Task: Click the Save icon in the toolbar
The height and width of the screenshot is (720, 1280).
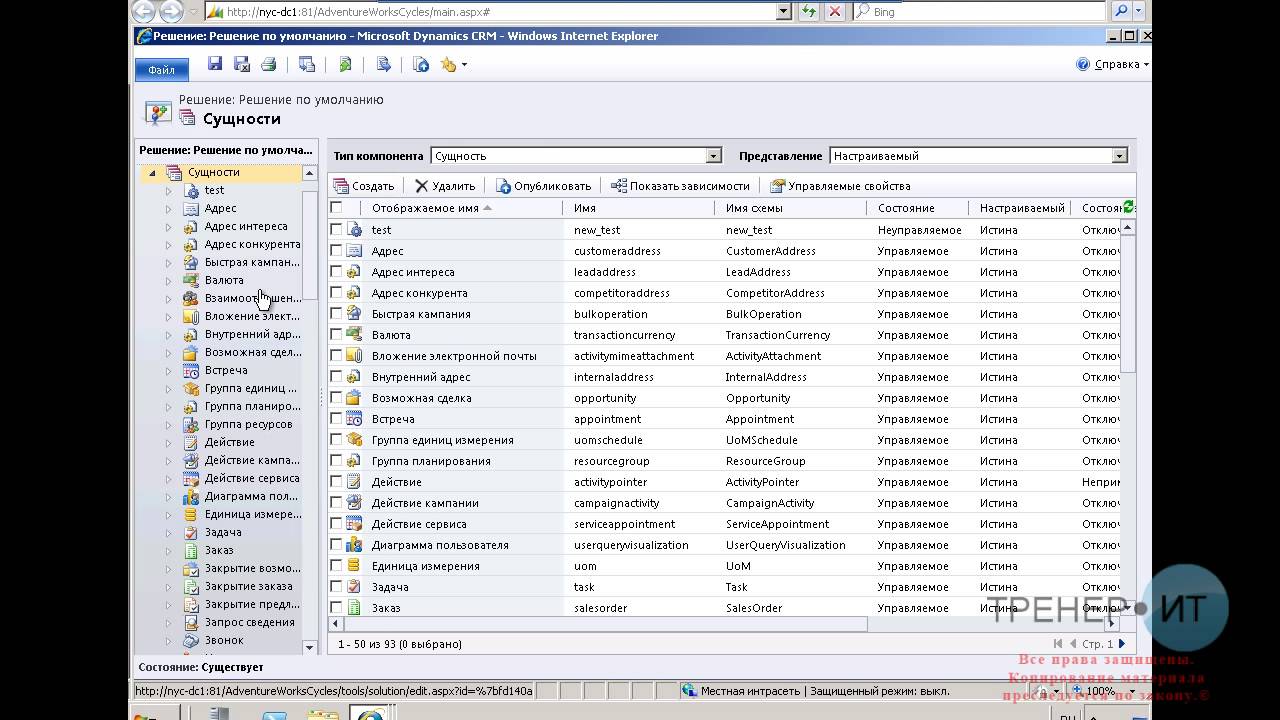Action: tap(215, 64)
